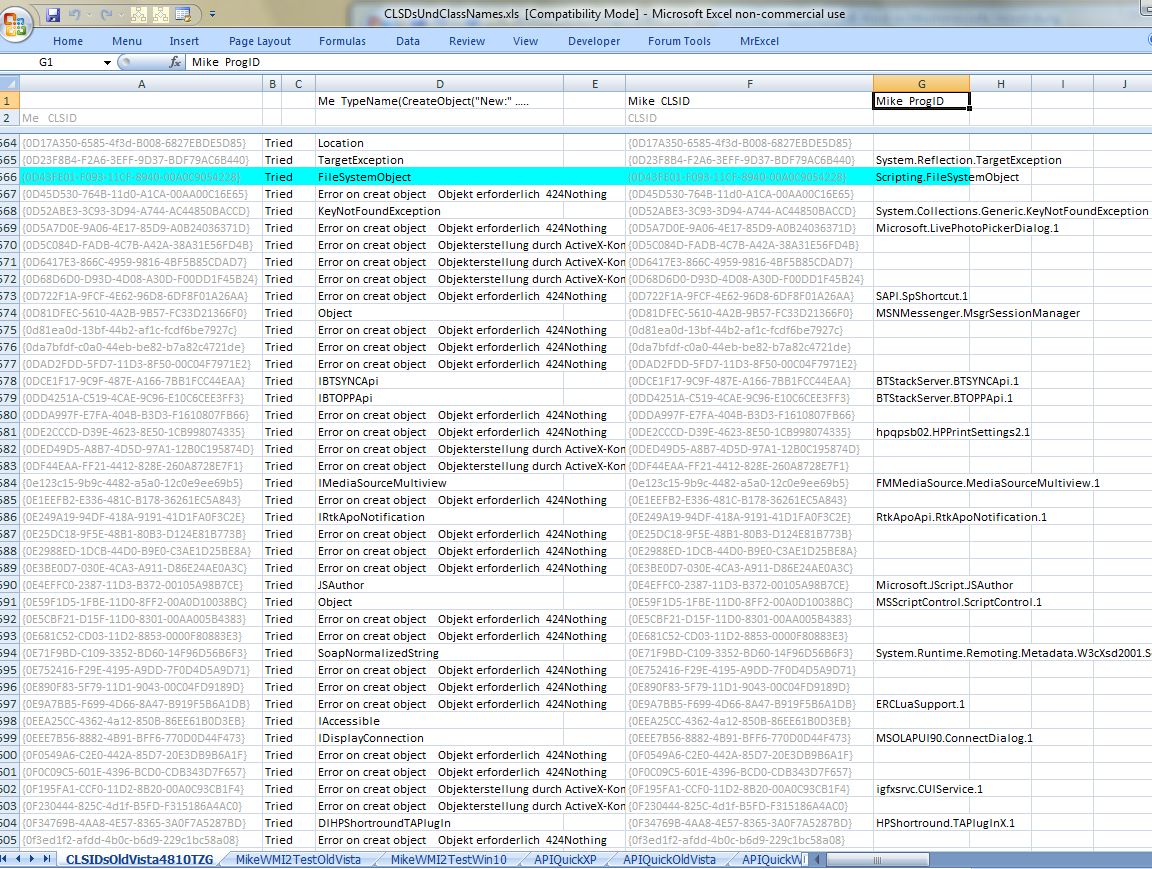The image size is (1152, 869).
Task: Switch to the Insert ribbon tab
Action: 184,41
